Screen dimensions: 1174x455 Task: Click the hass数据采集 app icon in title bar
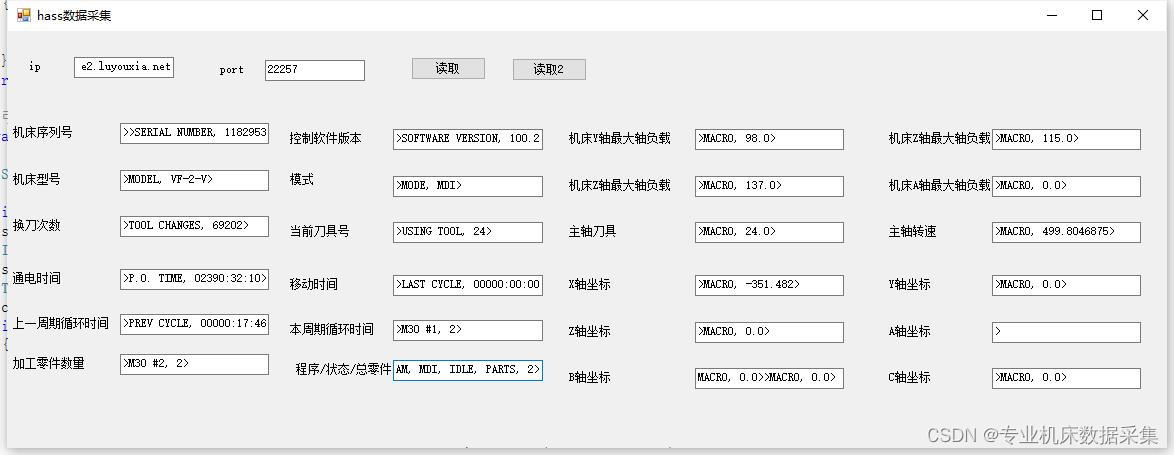point(24,15)
